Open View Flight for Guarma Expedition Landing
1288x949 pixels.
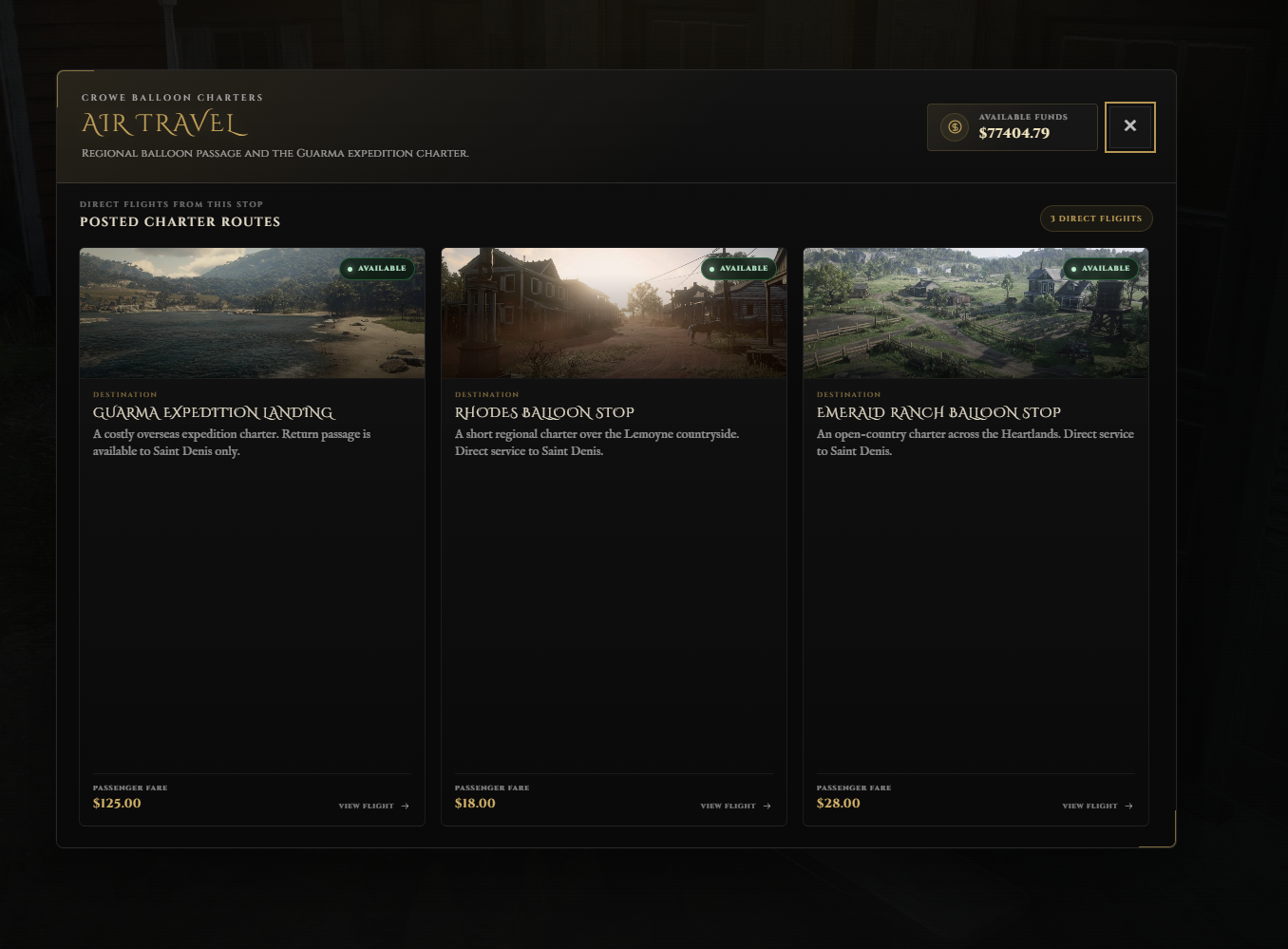click(374, 806)
